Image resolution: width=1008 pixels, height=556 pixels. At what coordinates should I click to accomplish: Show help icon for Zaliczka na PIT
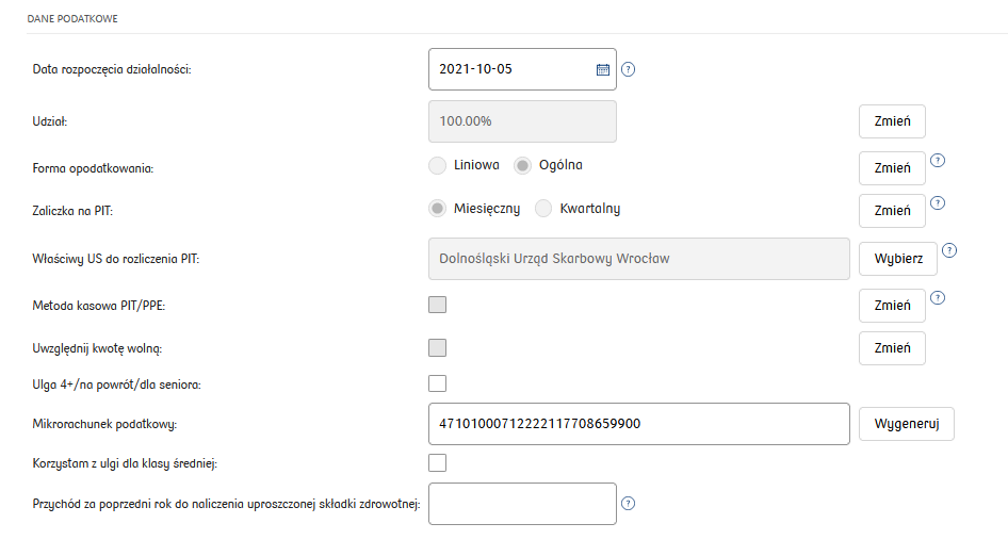(937, 203)
